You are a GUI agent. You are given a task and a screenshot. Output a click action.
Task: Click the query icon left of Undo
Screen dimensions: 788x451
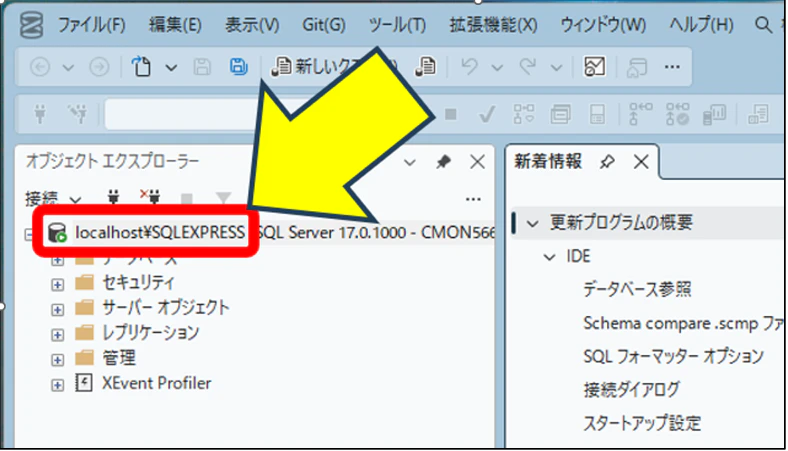point(425,66)
